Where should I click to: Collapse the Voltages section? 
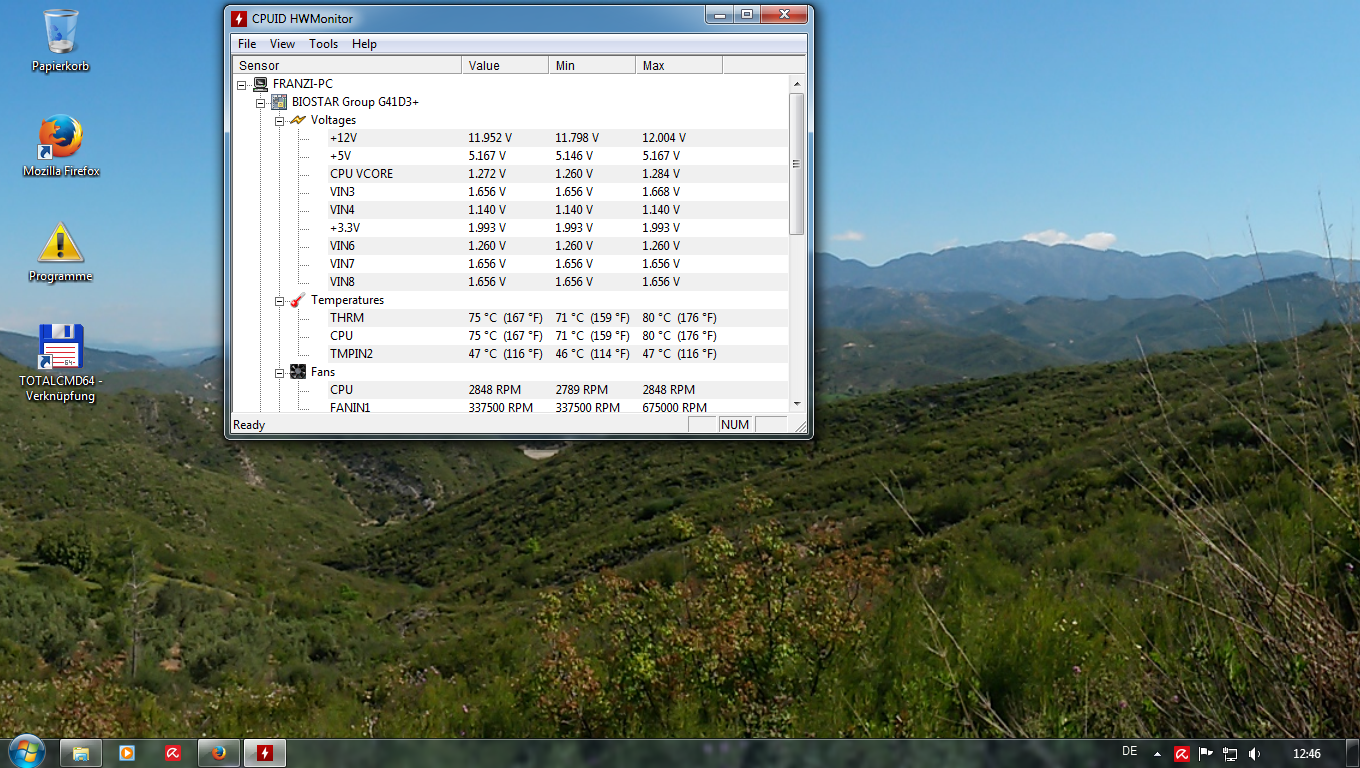point(280,121)
